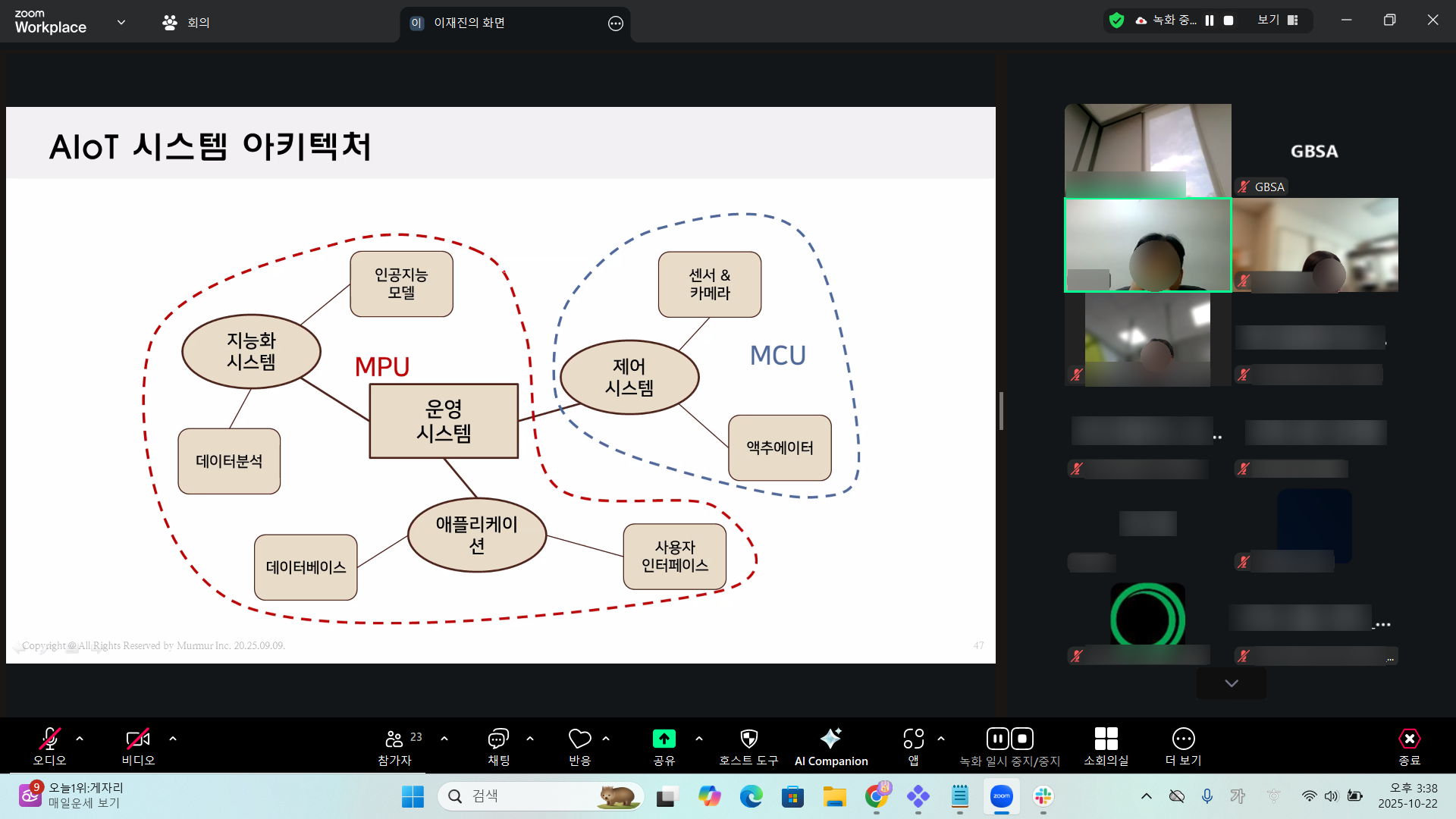Pause the ongoing recording
Image resolution: width=1456 pixels, height=819 pixels.
(x=998, y=738)
